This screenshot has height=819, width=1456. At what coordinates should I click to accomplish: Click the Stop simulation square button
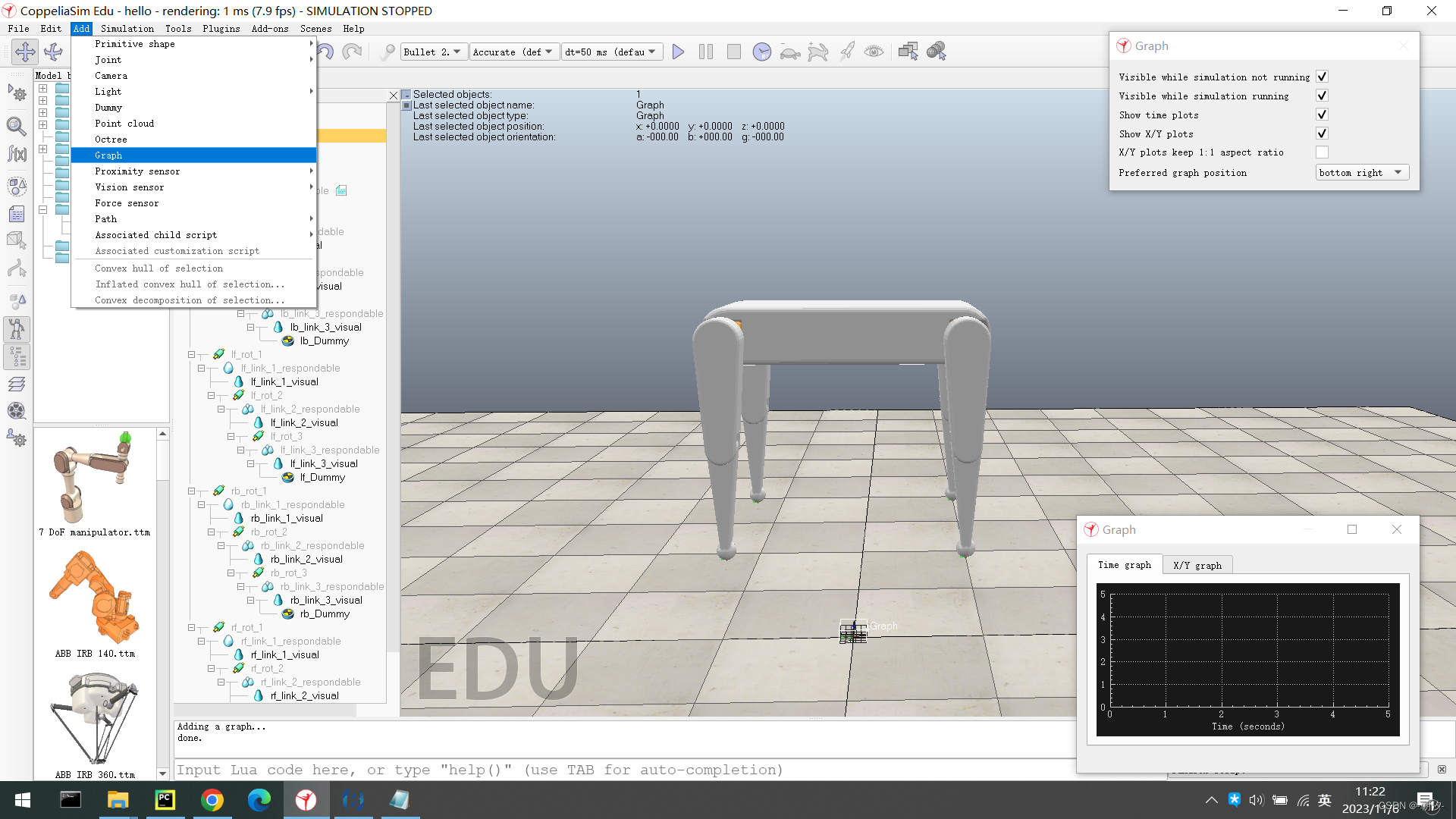tap(733, 52)
